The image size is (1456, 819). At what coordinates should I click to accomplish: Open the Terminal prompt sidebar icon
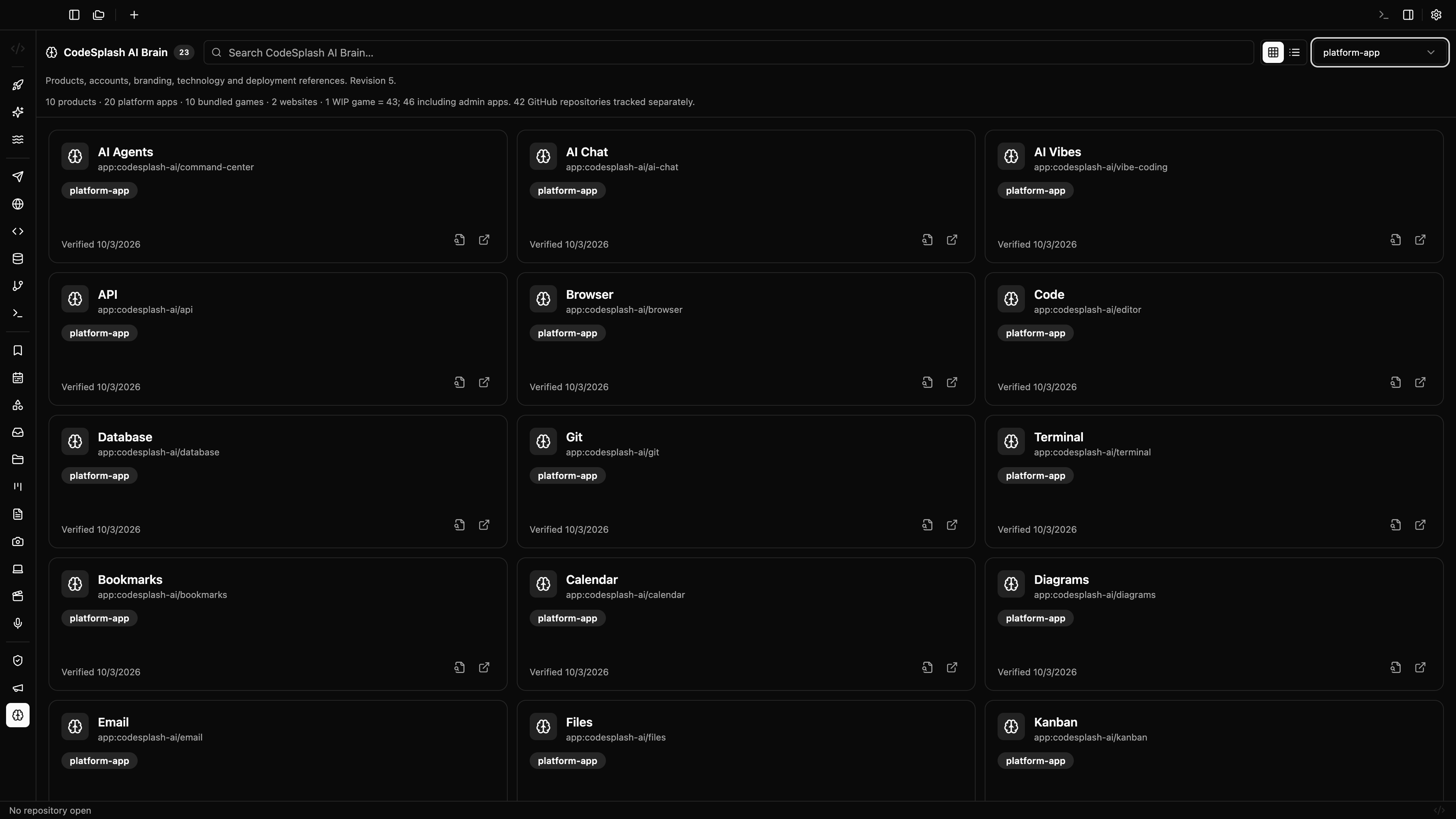[17, 313]
